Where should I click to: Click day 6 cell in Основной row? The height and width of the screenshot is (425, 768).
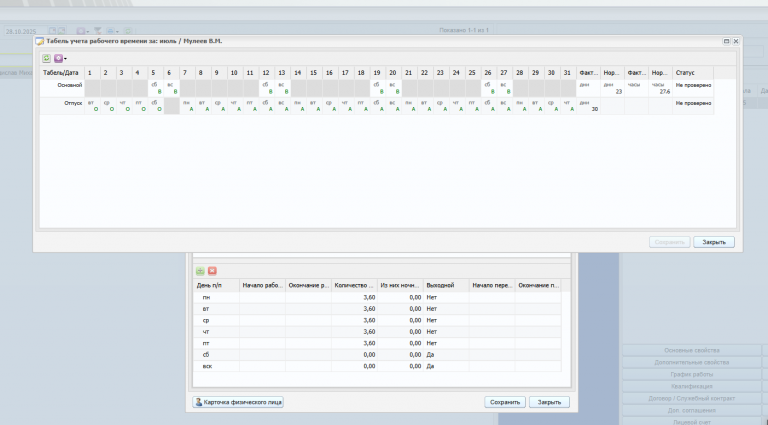(171, 88)
